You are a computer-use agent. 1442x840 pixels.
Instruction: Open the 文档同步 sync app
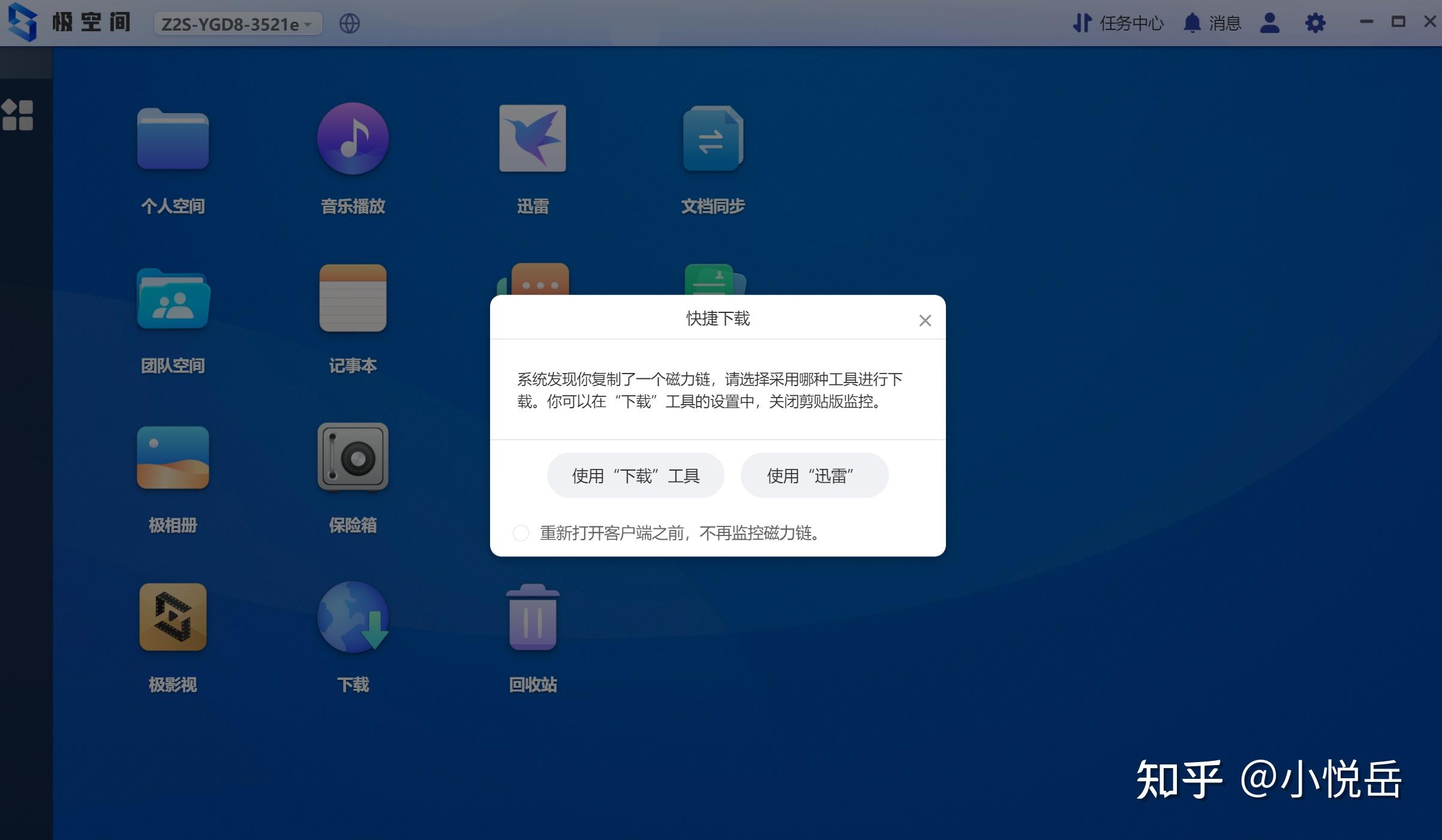coord(713,139)
